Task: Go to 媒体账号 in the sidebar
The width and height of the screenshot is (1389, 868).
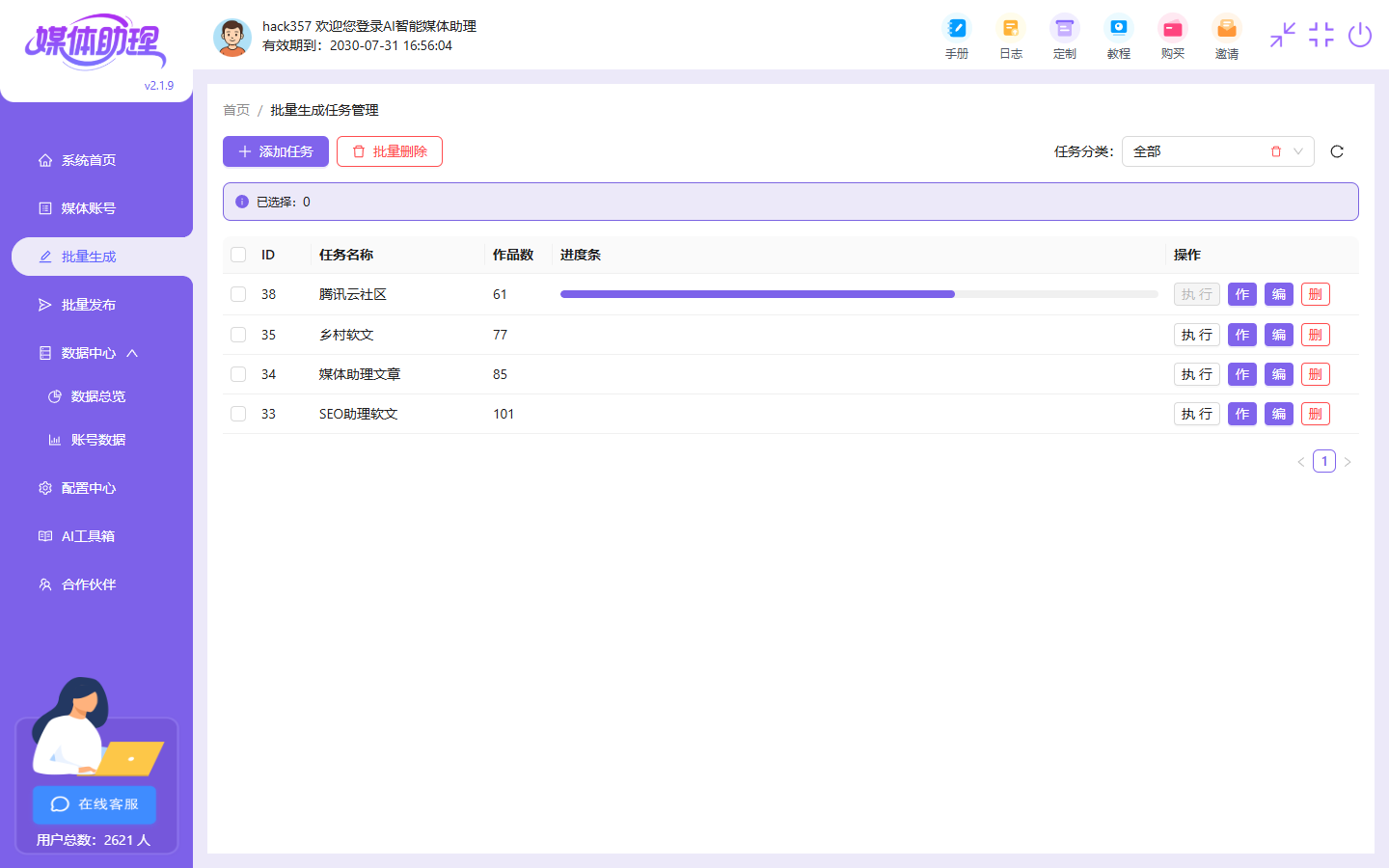Action: (89, 208)
